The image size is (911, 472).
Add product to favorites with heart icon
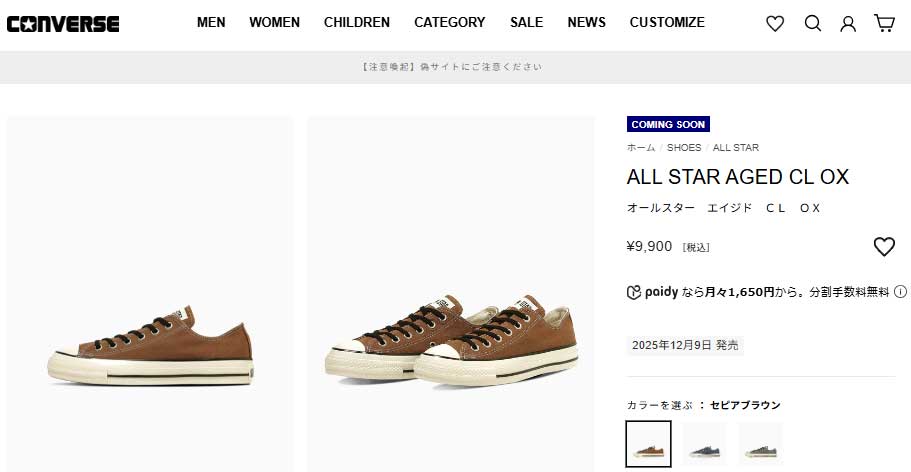tap(884, 246)
